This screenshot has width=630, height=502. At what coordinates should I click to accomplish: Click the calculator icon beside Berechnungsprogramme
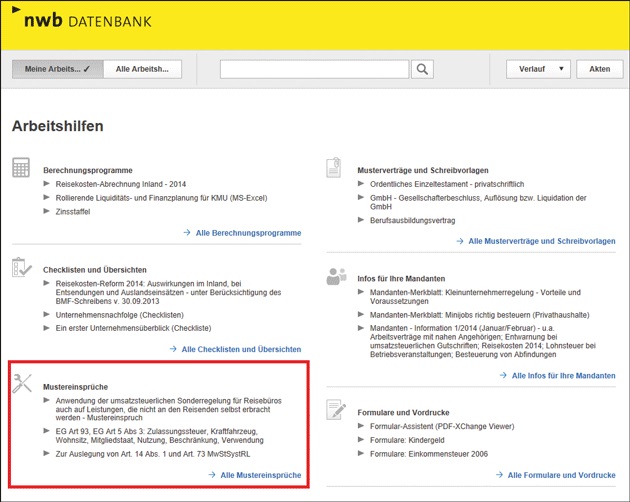tap(21, 167)
